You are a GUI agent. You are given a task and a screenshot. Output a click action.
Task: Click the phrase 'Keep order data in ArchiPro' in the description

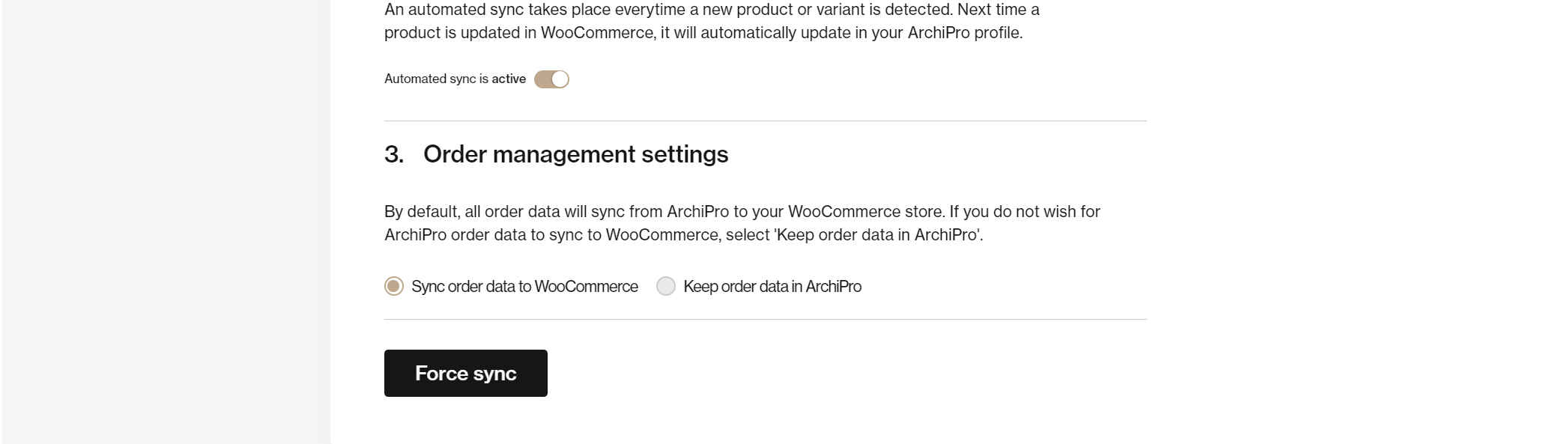[x=877, y=235]
